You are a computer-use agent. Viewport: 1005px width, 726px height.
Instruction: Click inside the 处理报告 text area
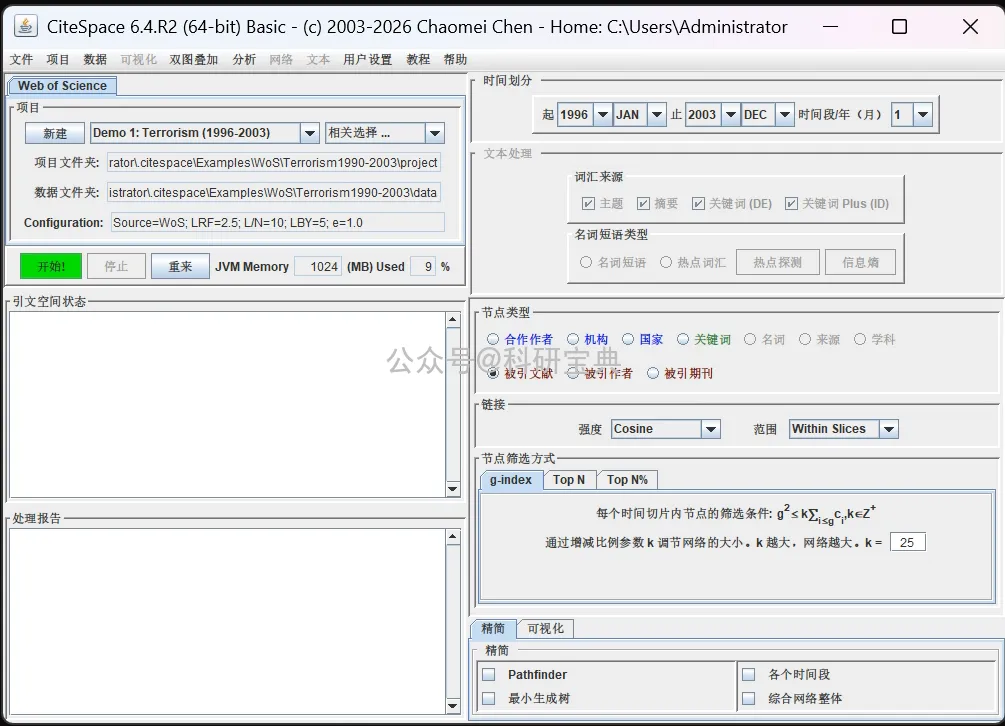point(228,622)
